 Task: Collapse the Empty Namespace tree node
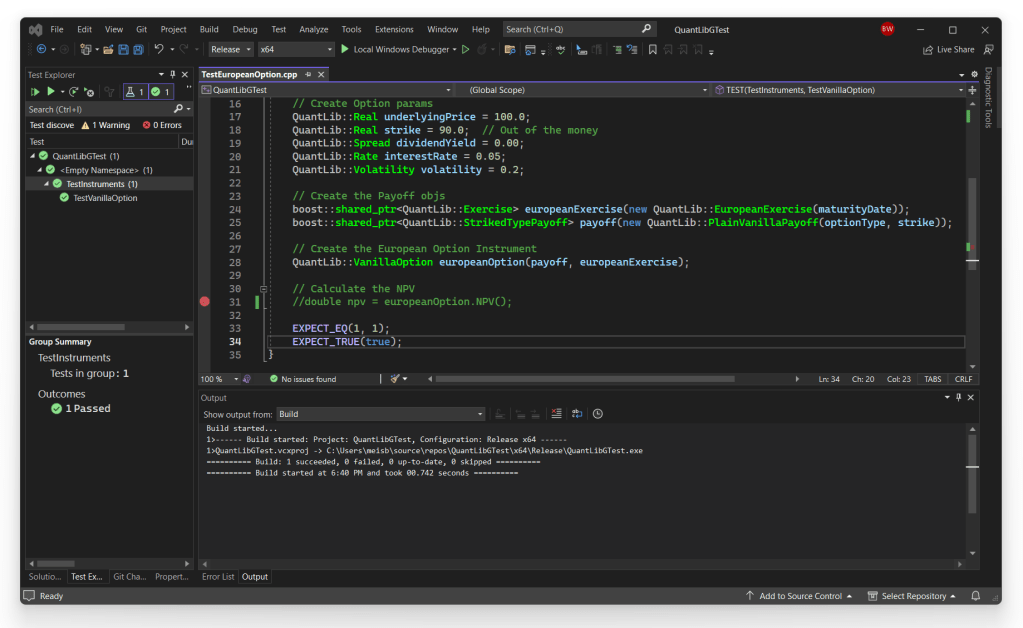pyautogui.click(x=39, y=170)
